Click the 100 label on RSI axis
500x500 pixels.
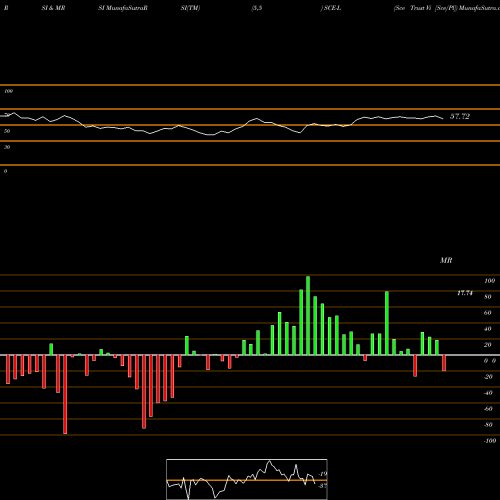coord(8,91)
